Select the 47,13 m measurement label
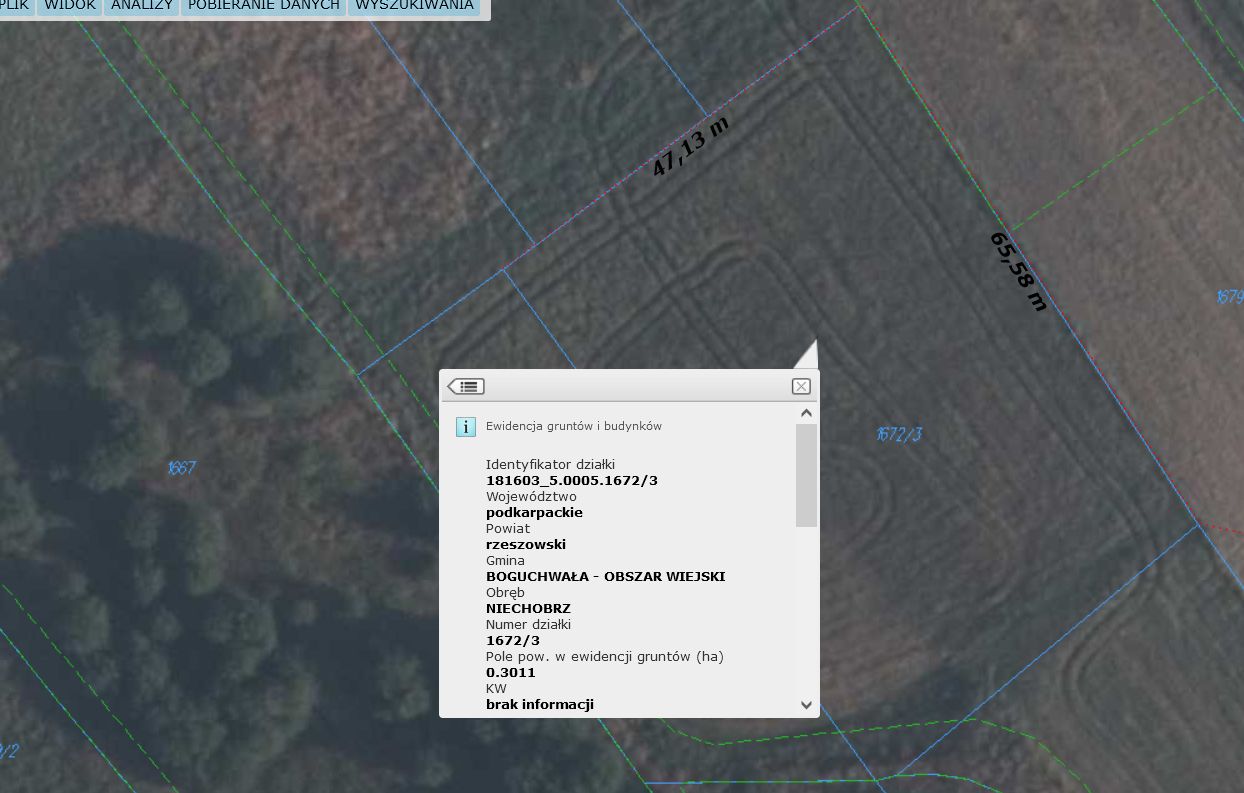 click(x=690, y=147)
